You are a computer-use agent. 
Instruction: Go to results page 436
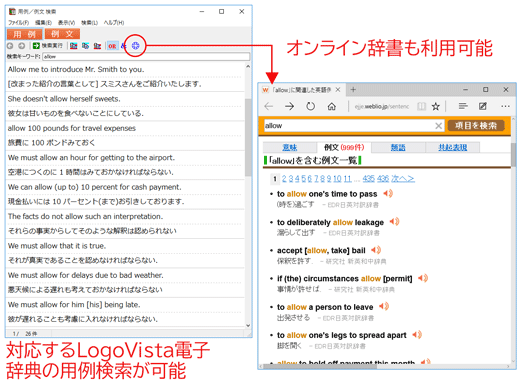383,179
